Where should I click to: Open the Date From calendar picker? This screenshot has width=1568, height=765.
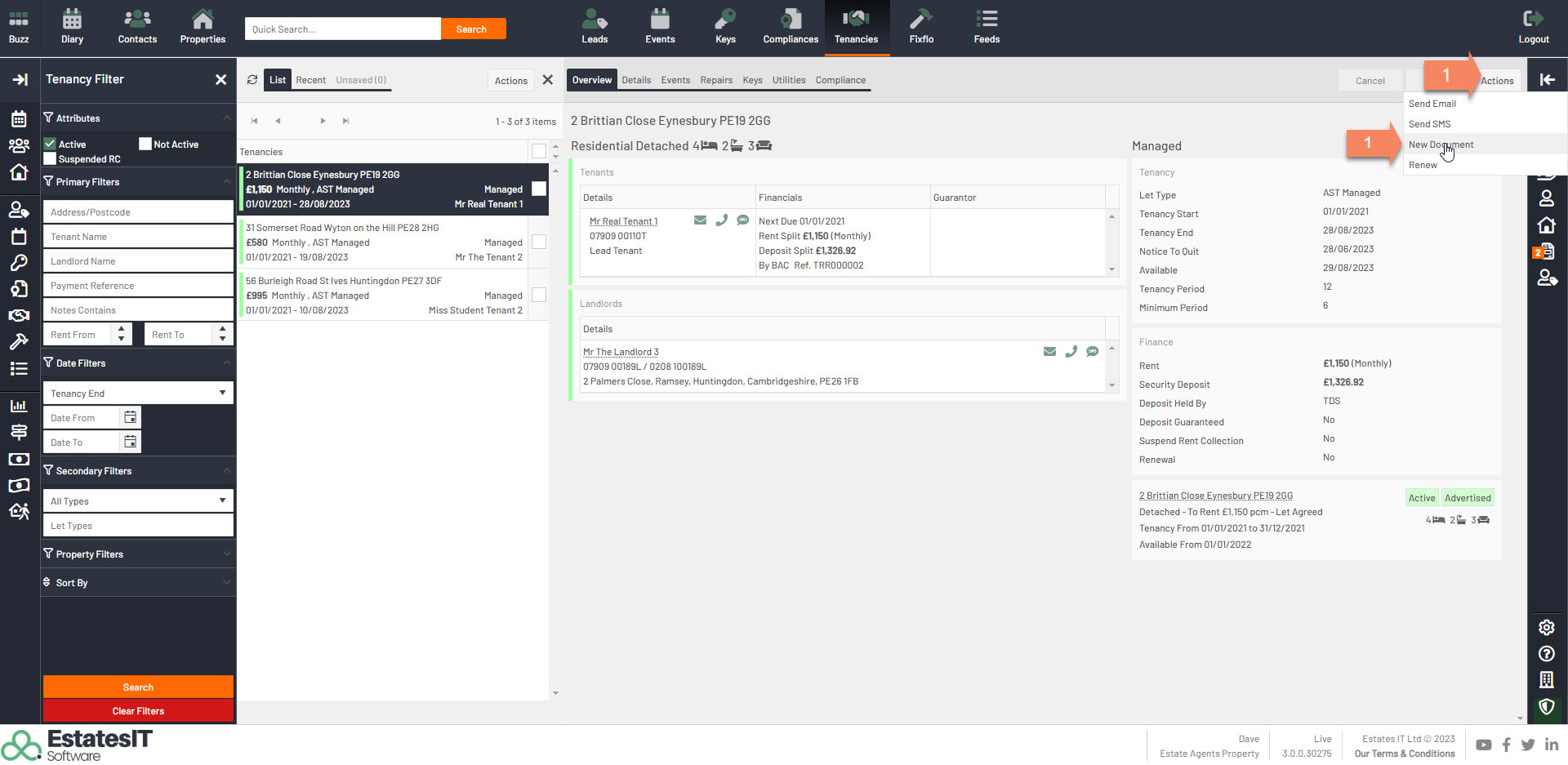click(130, 417)
